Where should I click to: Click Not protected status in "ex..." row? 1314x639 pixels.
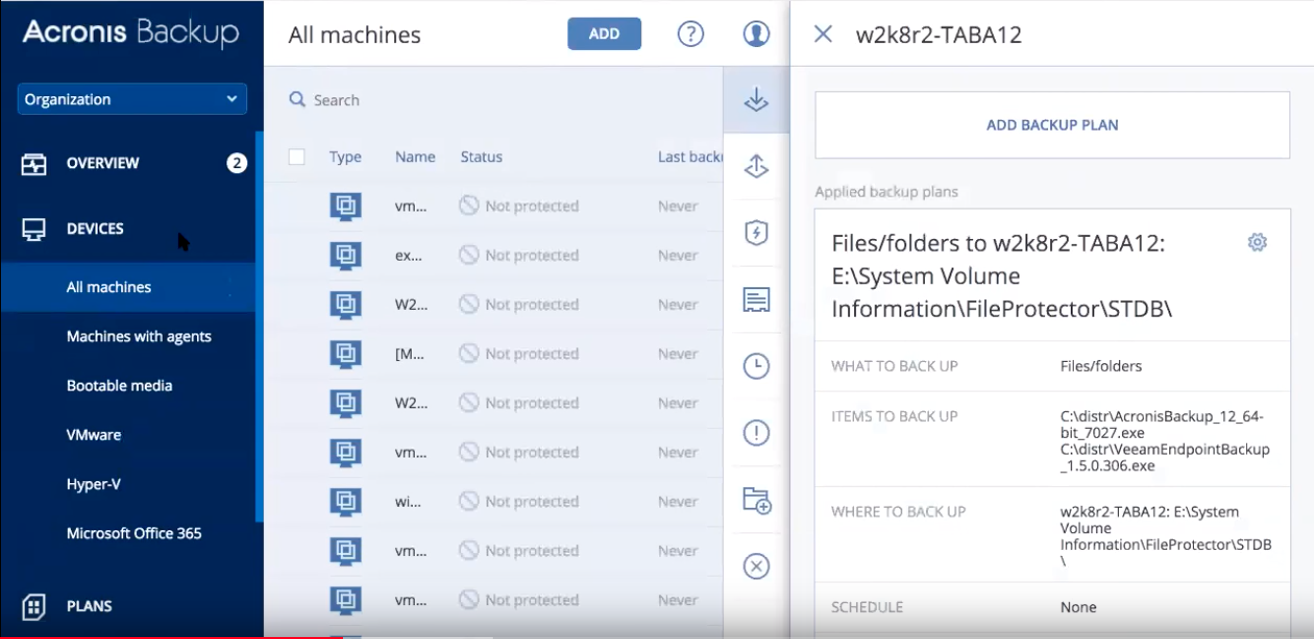pos(519,255)
